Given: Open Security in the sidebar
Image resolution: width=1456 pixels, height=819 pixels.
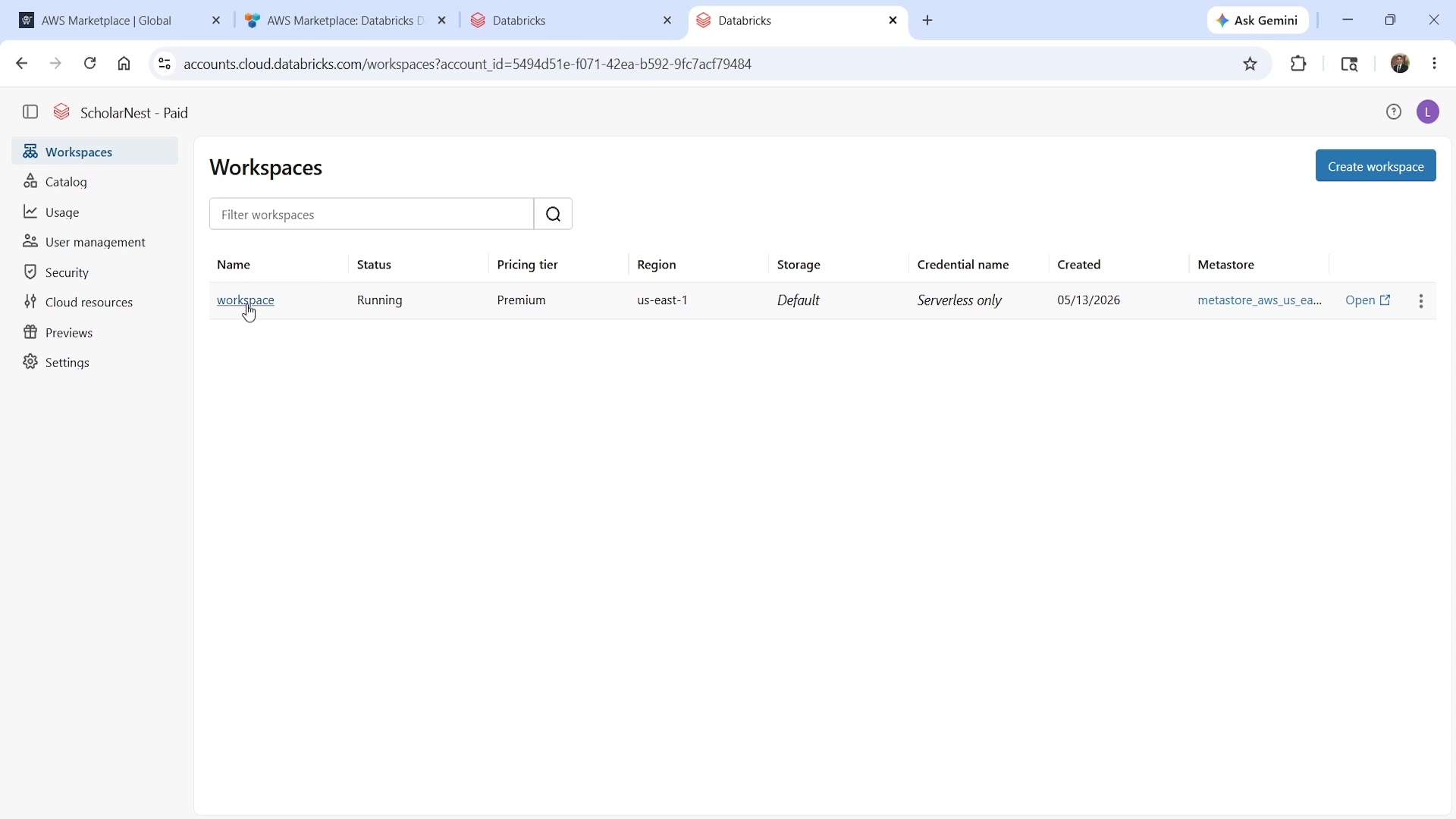Looking at the screenshot, I should pos(95,272).
